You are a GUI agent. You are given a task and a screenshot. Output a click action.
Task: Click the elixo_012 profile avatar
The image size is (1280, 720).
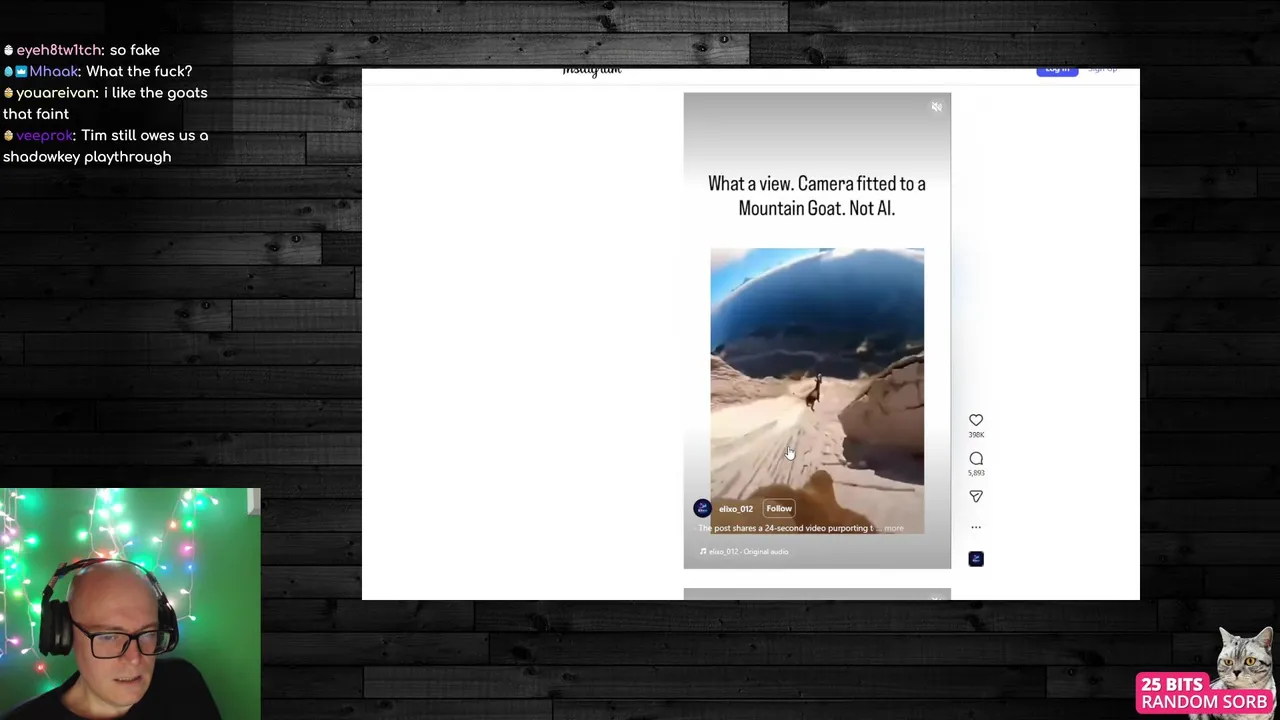[702, 508]
